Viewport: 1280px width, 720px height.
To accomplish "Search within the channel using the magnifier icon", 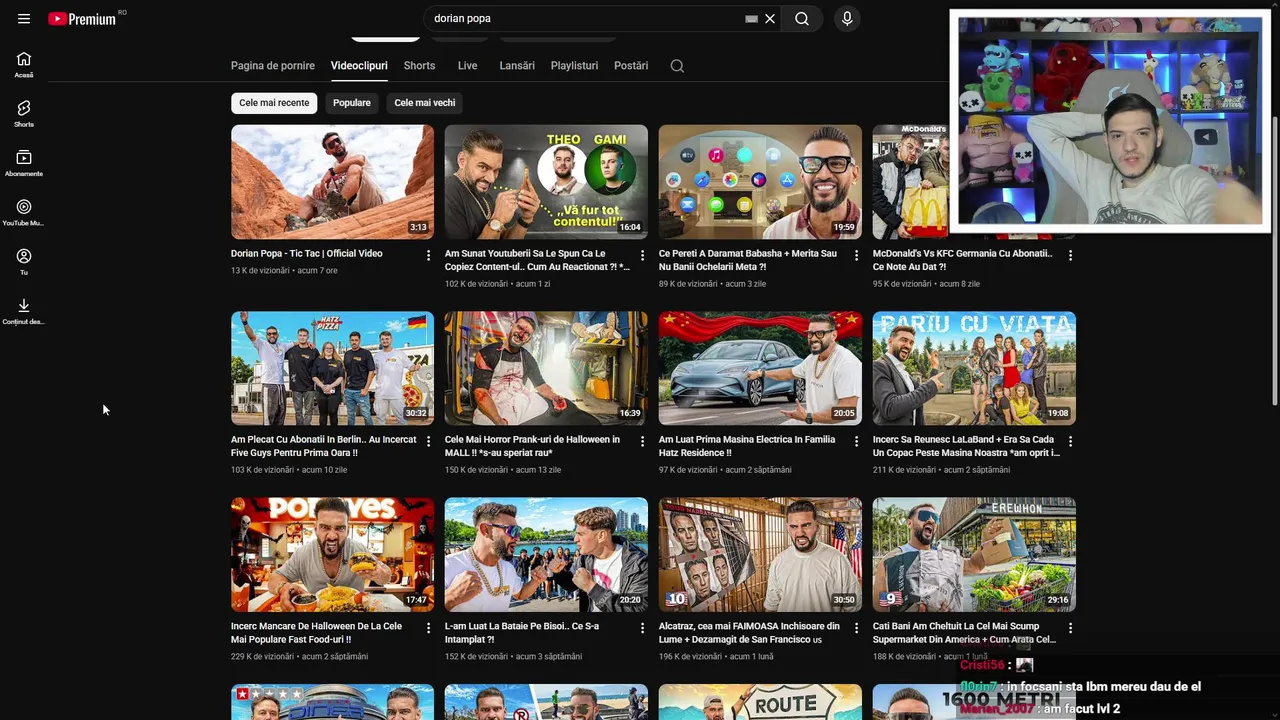I will 677,66.
